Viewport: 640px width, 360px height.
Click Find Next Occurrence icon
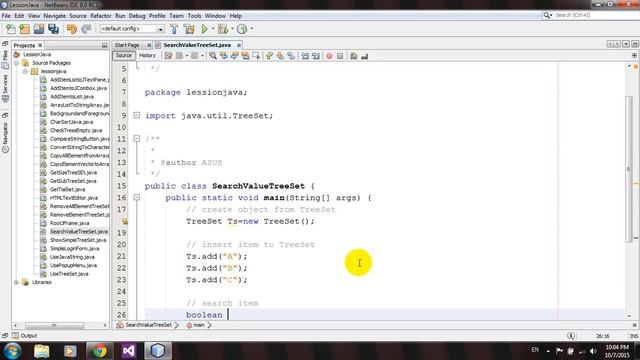tap(234, 56)
